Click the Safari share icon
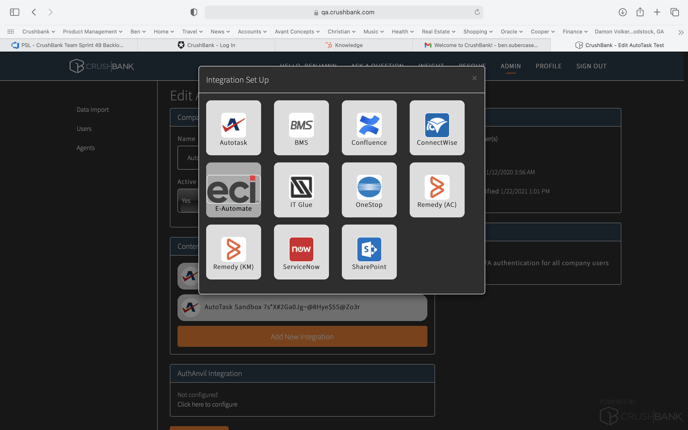The height and width of the screenshot is (430, 688). (x=640, y=12)
